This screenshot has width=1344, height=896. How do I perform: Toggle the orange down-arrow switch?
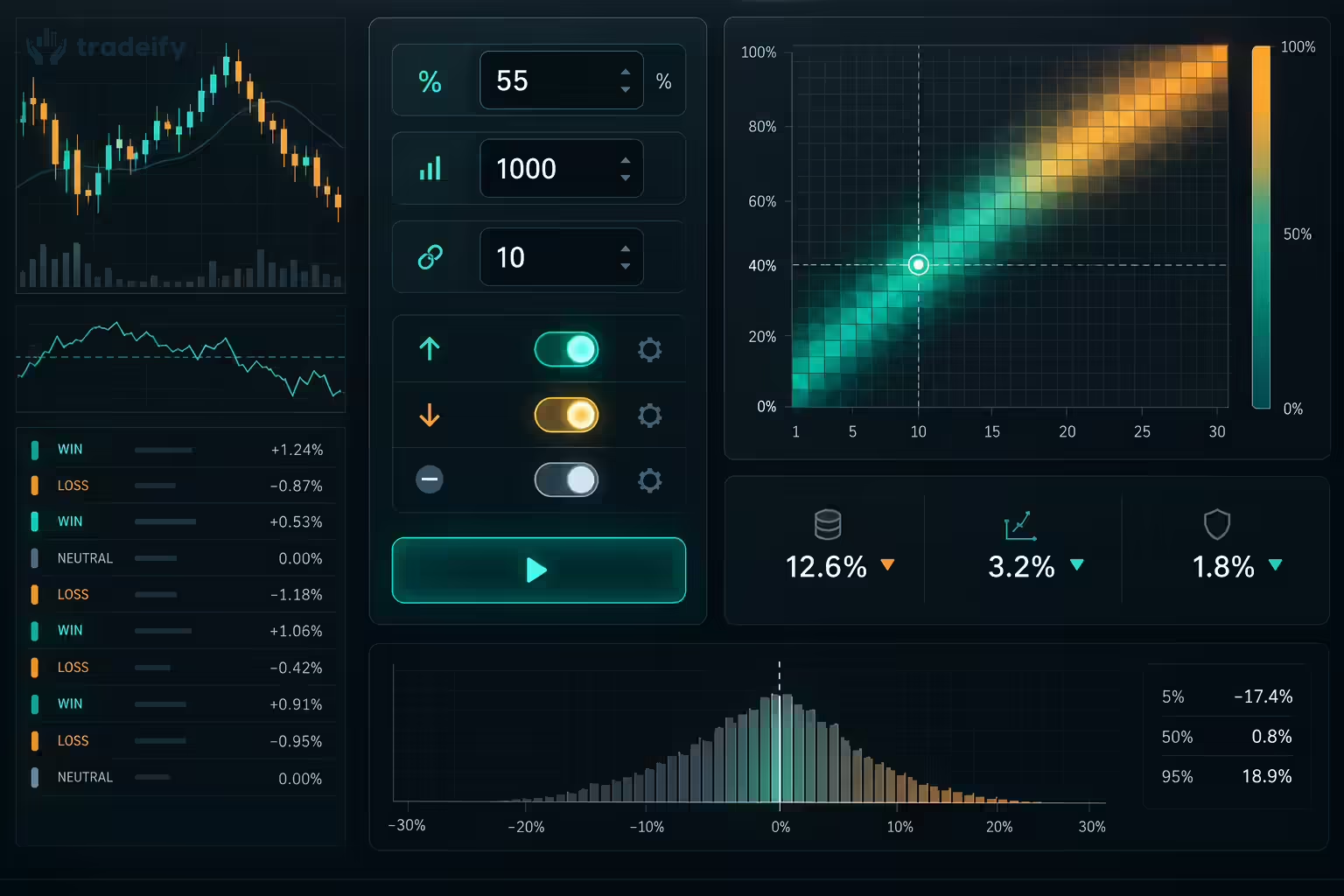click(566, 415)
